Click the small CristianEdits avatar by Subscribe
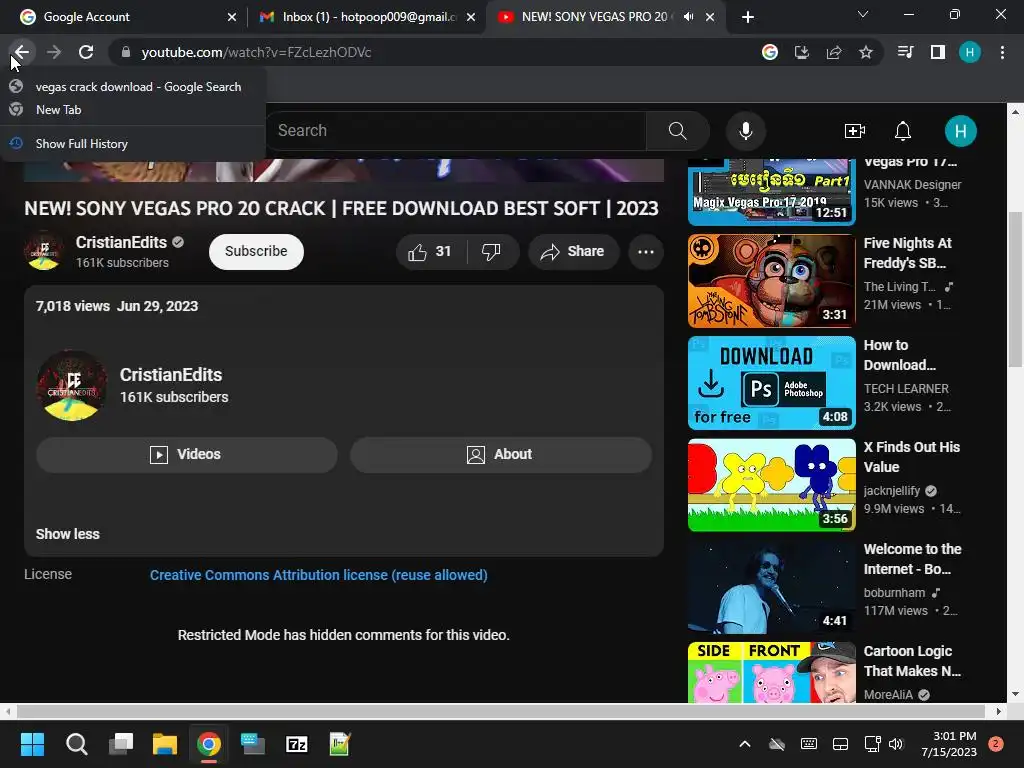1024x768 pixels. 44,251
